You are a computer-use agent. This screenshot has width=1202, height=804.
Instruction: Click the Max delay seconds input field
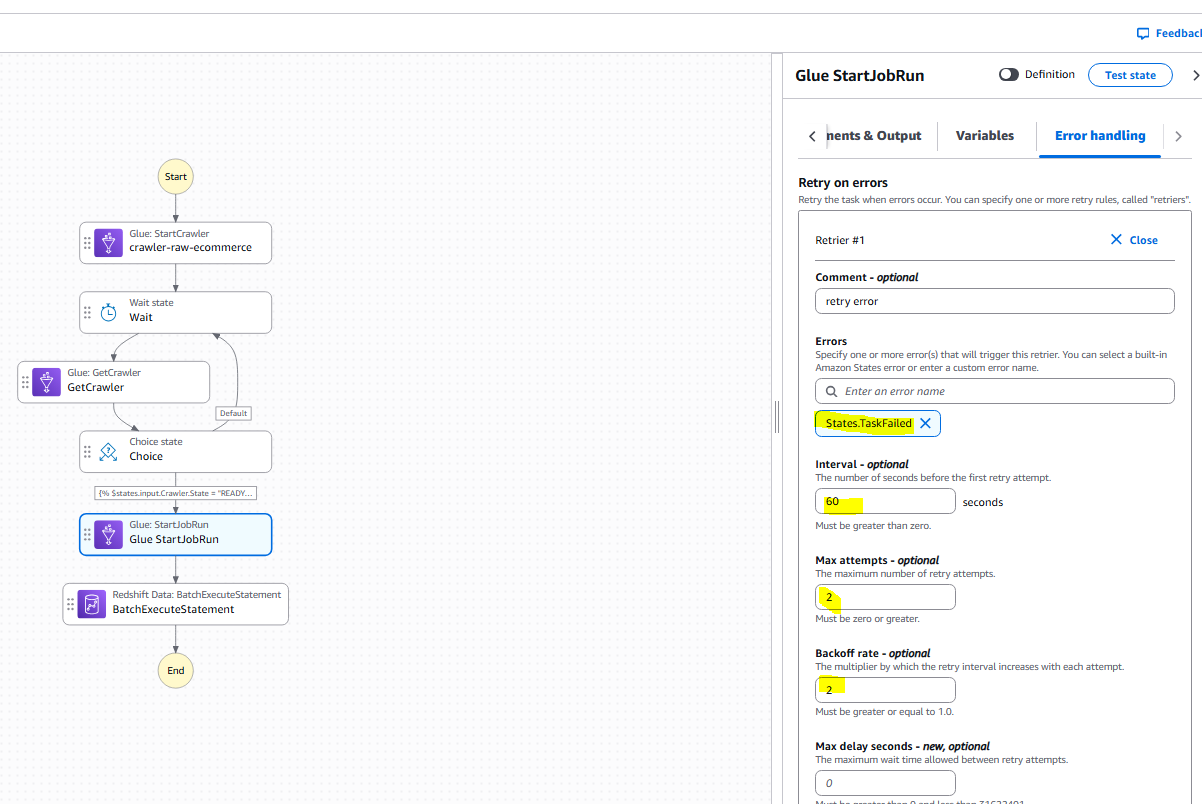[885, 783]
